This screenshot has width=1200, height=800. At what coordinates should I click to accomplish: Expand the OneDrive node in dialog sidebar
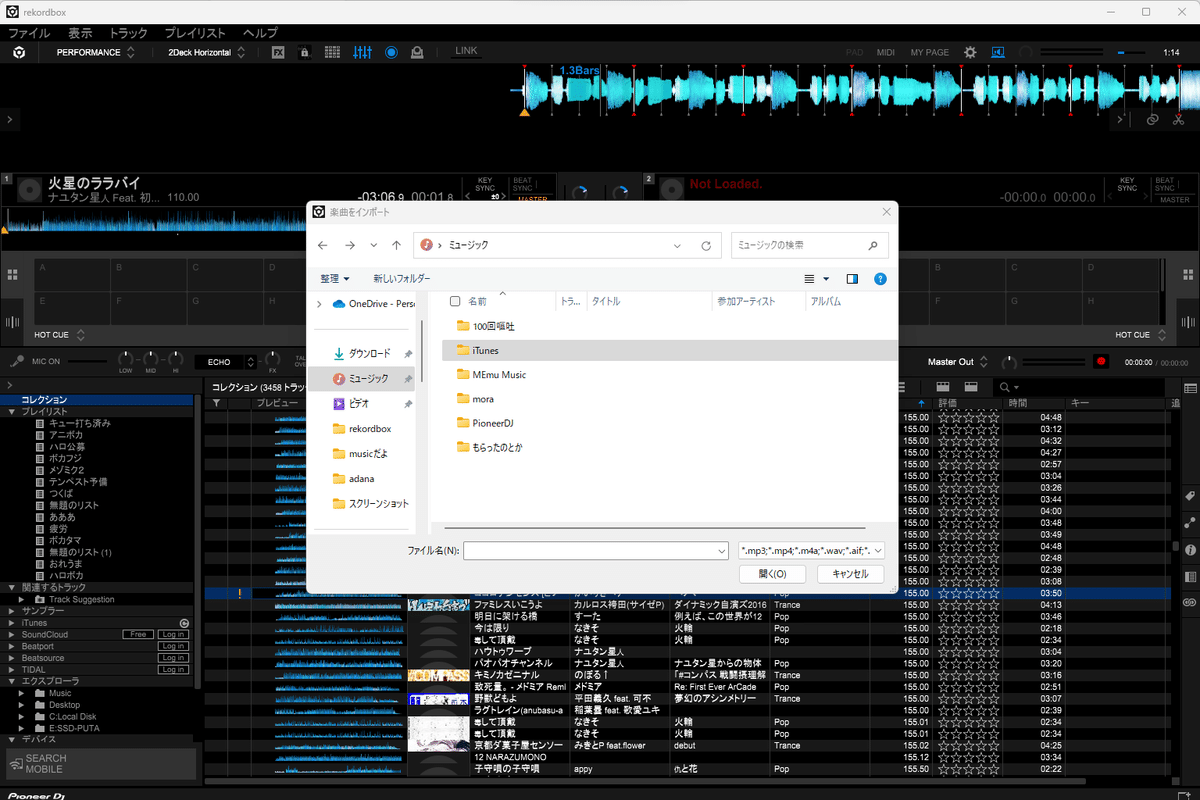point(319,304)
